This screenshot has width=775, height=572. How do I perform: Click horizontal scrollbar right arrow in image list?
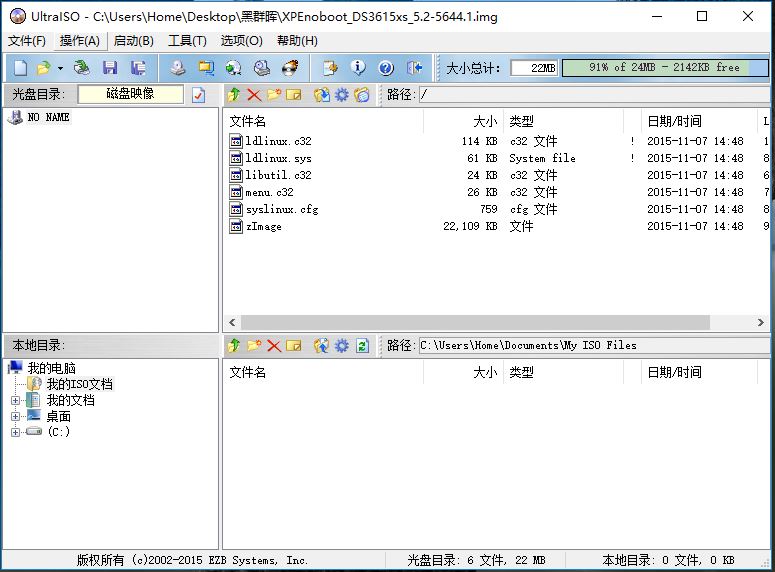[760, 322]
